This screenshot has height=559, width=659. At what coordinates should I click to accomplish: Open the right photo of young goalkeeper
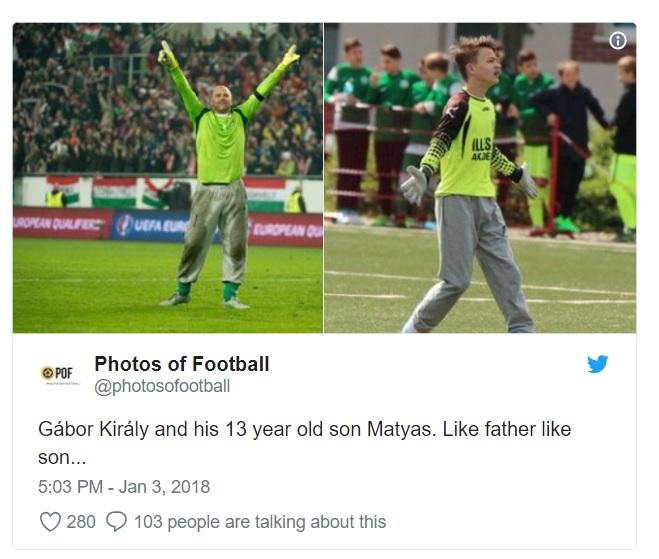coord(480,178)
